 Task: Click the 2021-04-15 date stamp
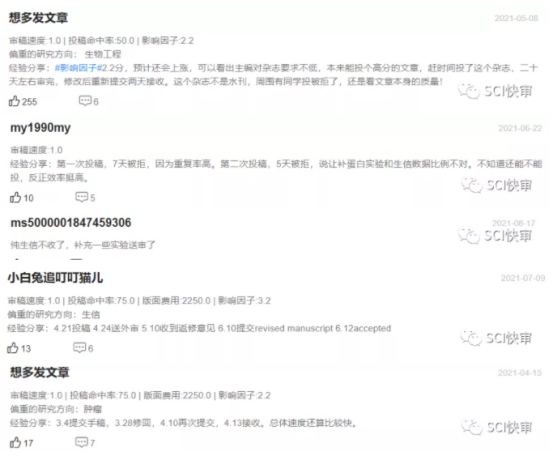pos(520,373)
